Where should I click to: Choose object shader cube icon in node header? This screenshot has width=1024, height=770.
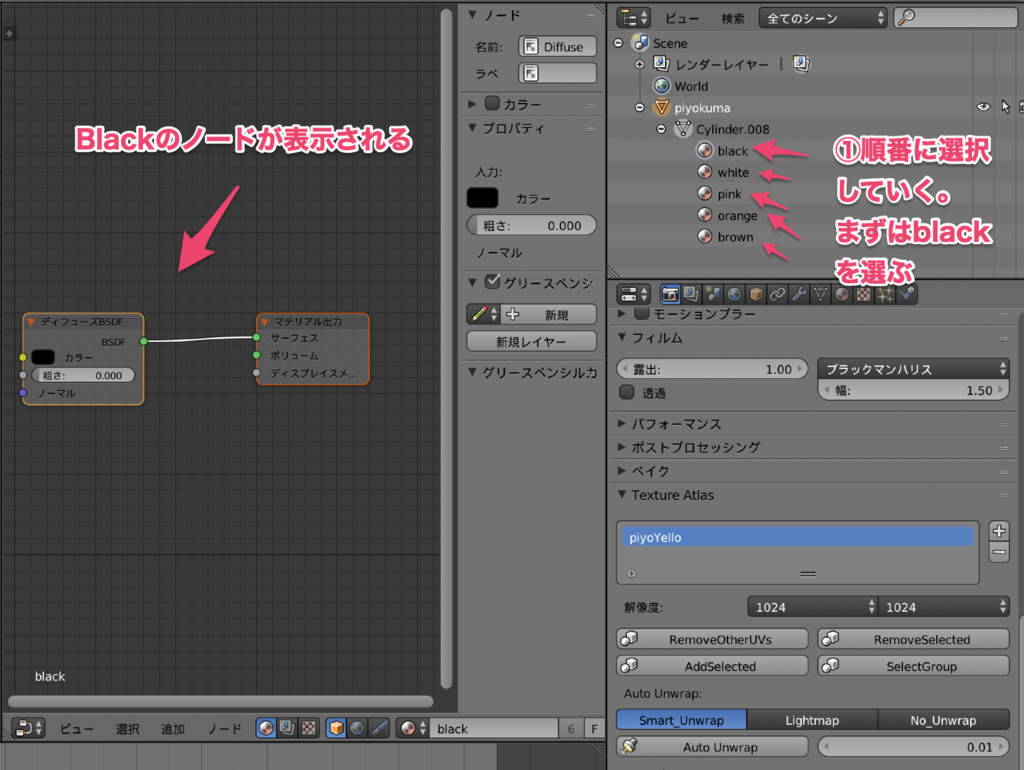pos(336,728)
